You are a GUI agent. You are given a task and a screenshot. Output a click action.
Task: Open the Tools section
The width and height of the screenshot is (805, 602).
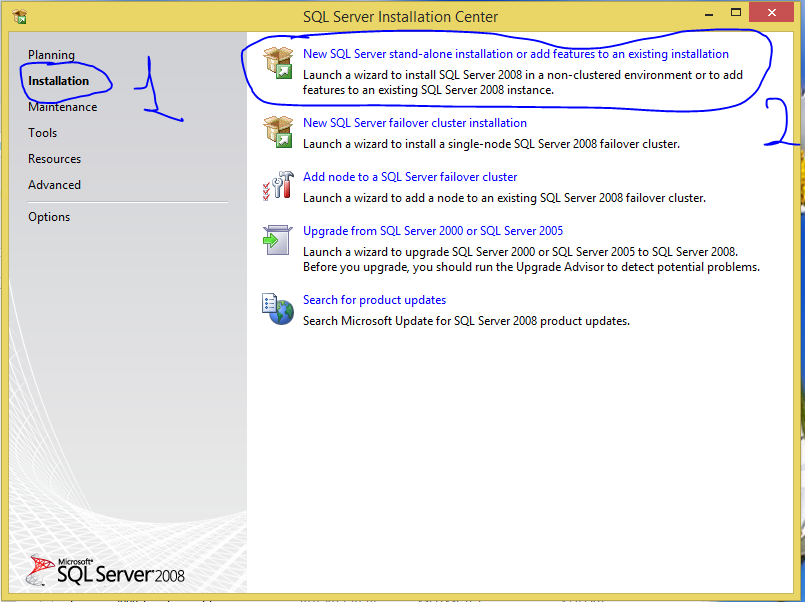point(43,132)
